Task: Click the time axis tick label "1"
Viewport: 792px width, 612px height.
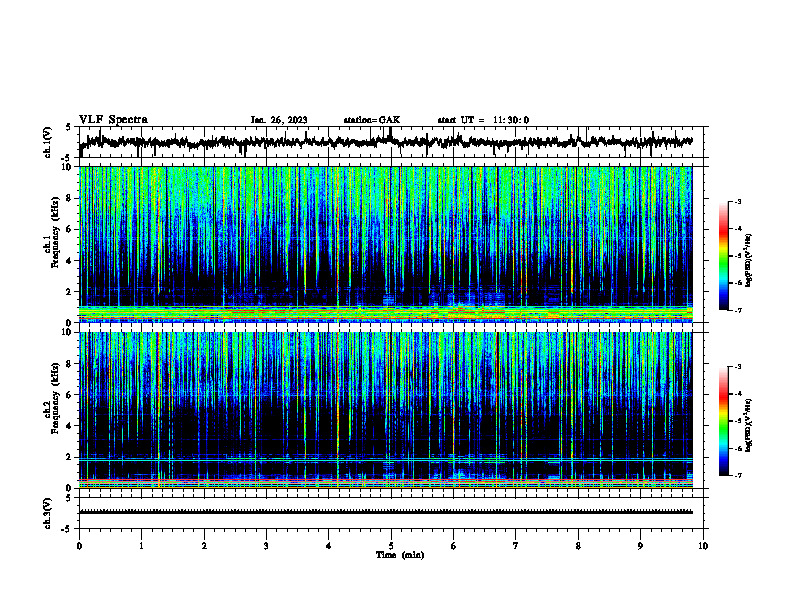Action: [142, 546]
